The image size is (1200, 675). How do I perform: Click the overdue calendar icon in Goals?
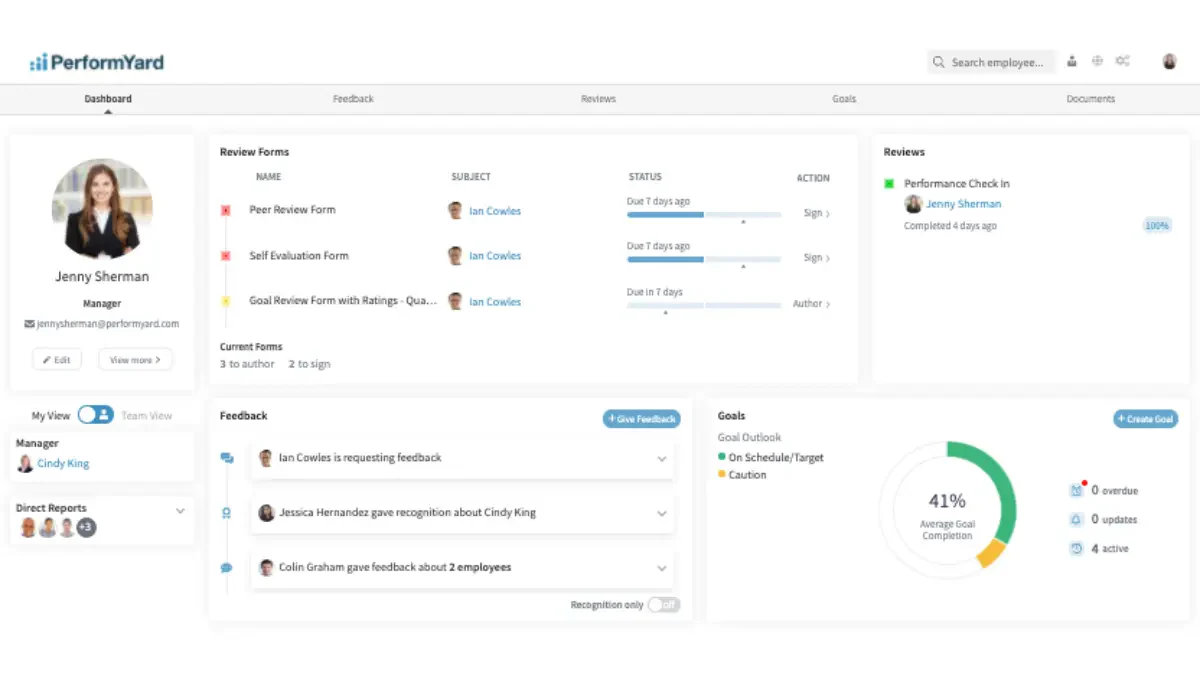tap(1077, 490)
